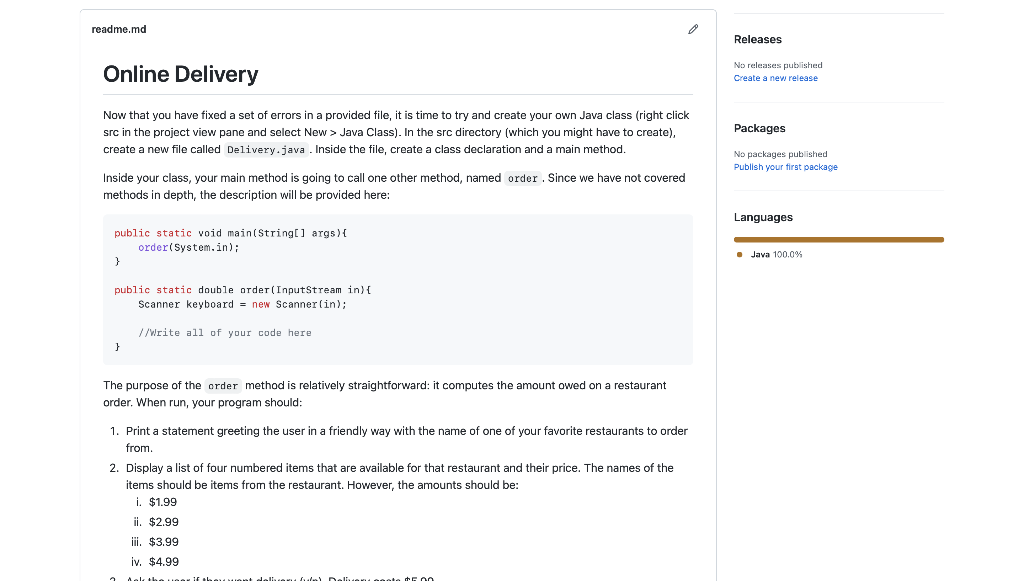Click the Releases heading
This screenshot has width=1024, height=581.
point(758,39)
